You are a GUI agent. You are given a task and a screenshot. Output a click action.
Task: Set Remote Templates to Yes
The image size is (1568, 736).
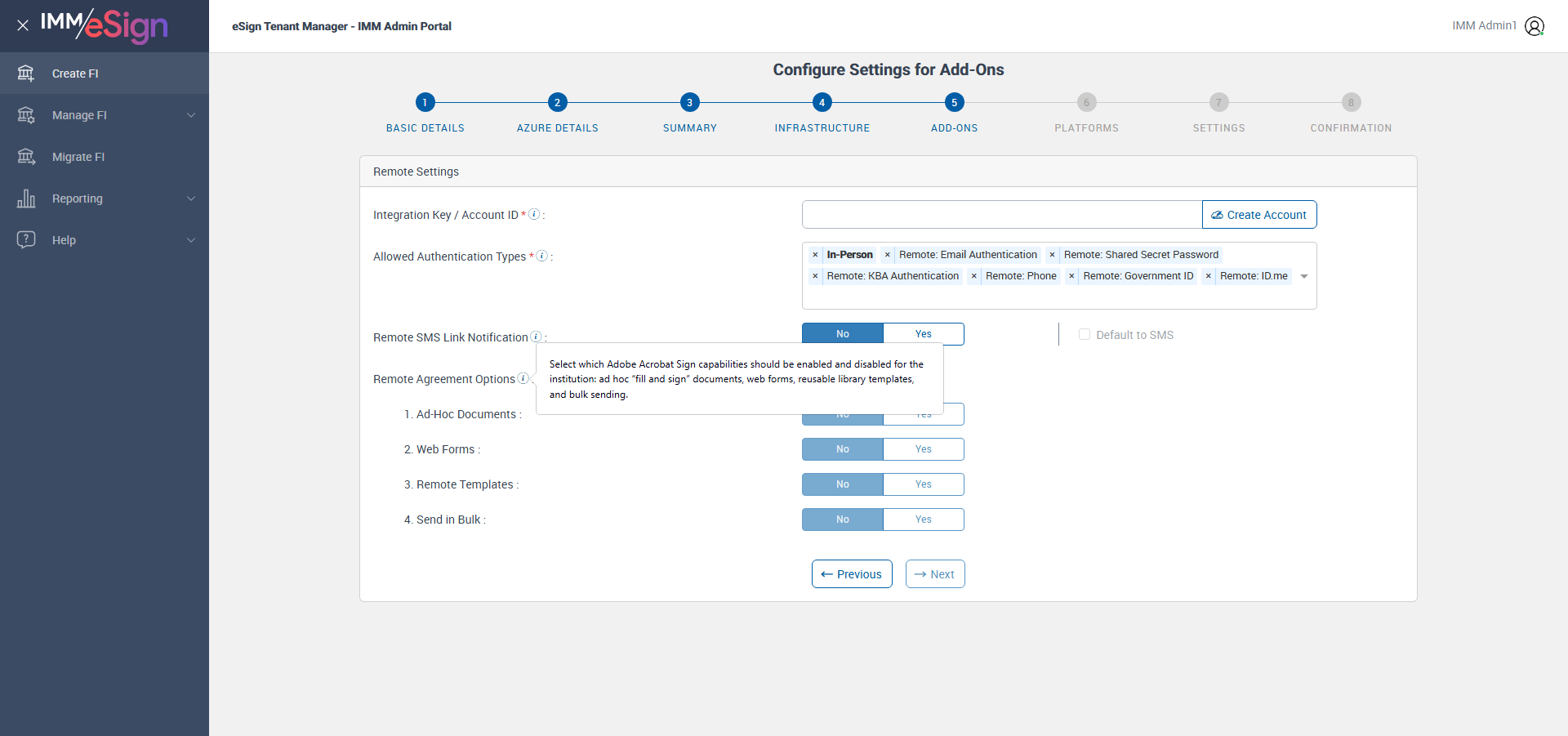(924, 484)
